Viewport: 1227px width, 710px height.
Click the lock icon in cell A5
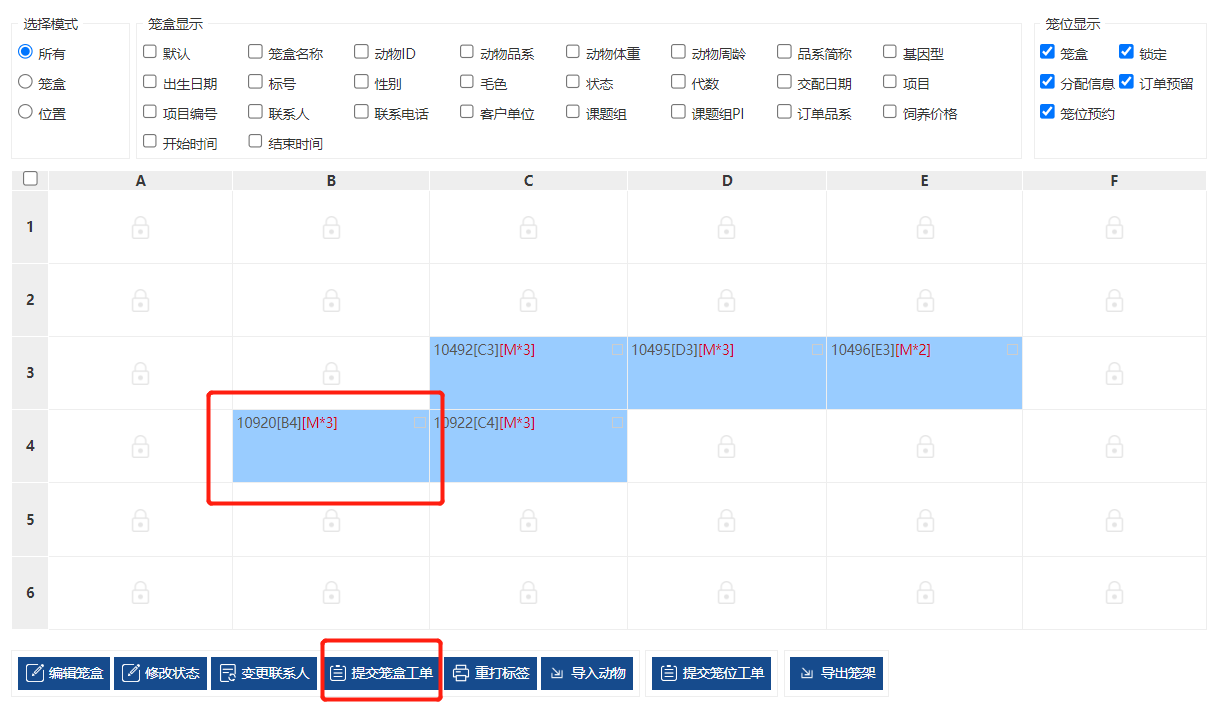click(140, 520)
